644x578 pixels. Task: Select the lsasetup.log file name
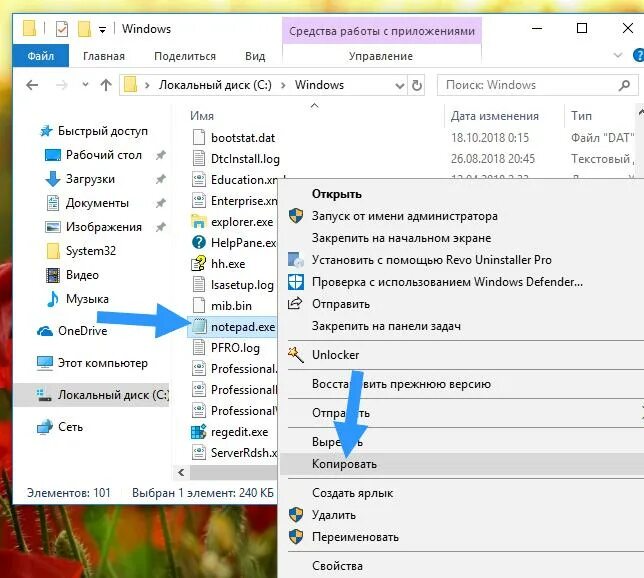point(242,285)
